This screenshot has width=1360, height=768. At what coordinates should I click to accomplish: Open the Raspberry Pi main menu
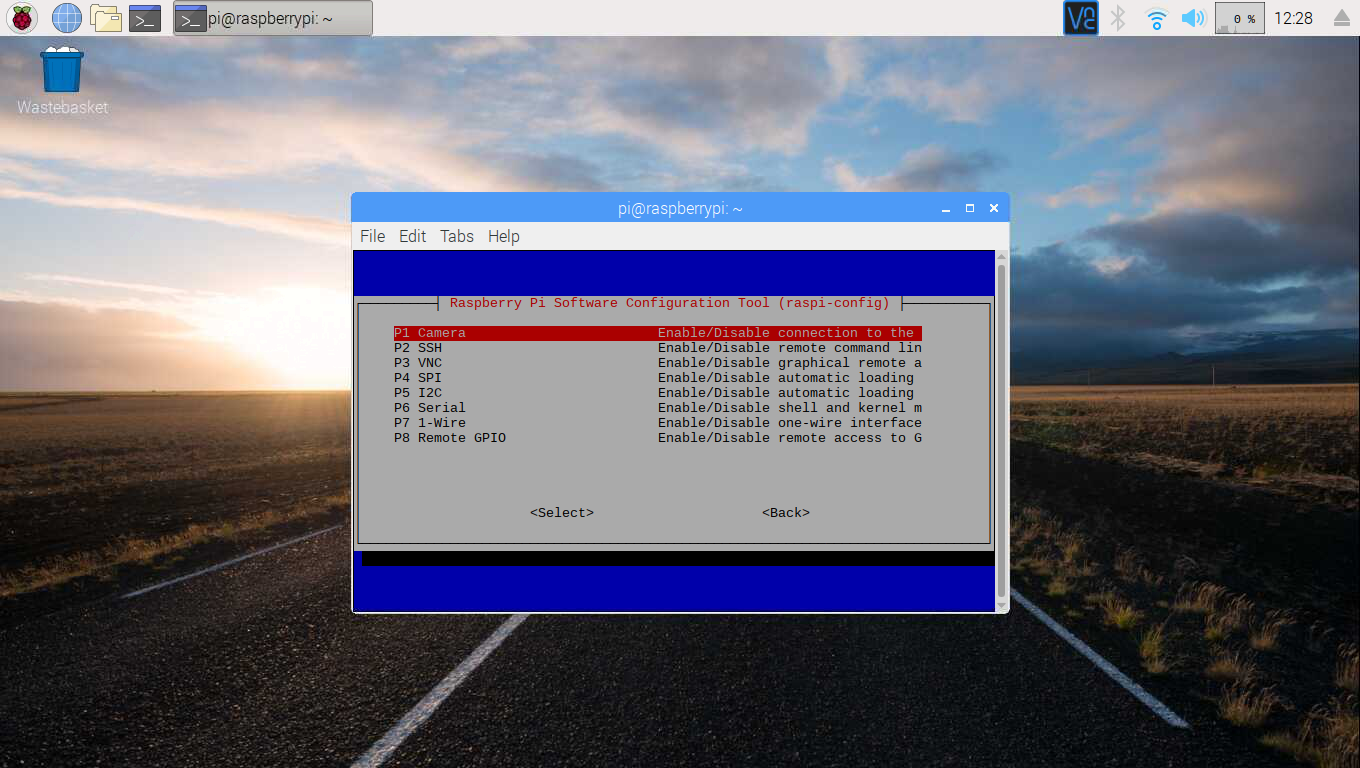pyautogui.click(x=22, y=17)
